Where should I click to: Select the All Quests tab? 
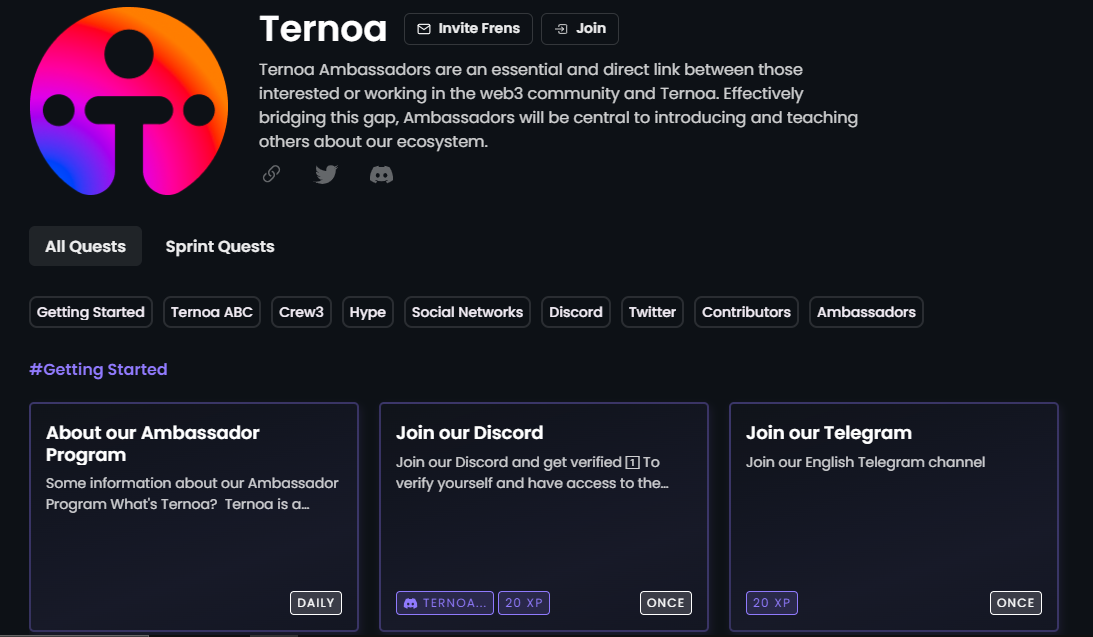pyautogui.click(x=85, y=245)
